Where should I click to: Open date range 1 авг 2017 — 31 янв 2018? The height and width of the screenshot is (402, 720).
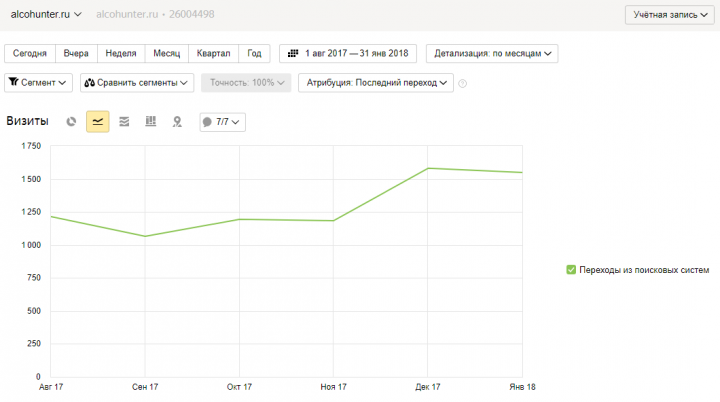(x=348, y=53)
